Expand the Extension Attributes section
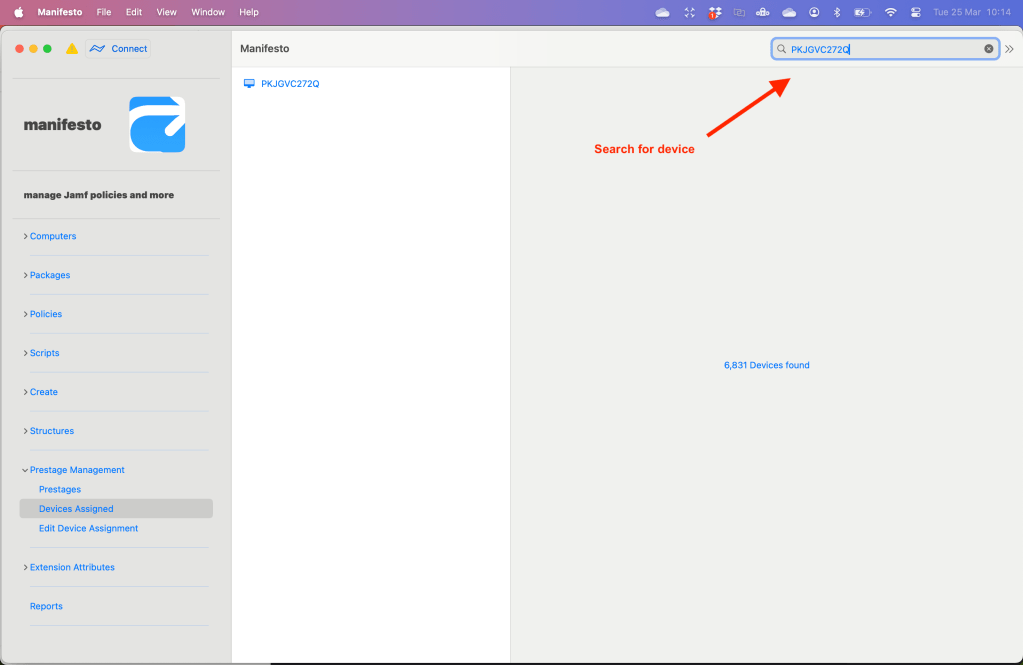The image size is (1023, 665). pos(72,567)
